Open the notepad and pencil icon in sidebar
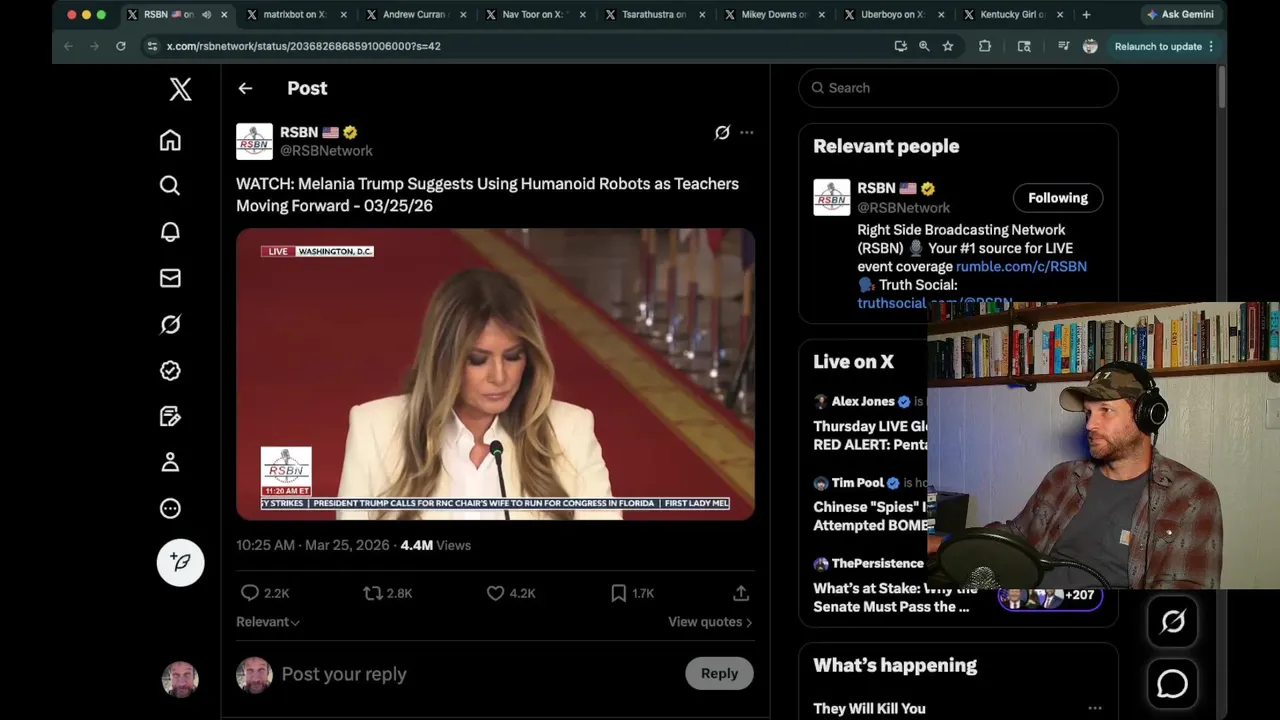The height and width of the screenshot is (720, 1280). (x=170, y=416)
